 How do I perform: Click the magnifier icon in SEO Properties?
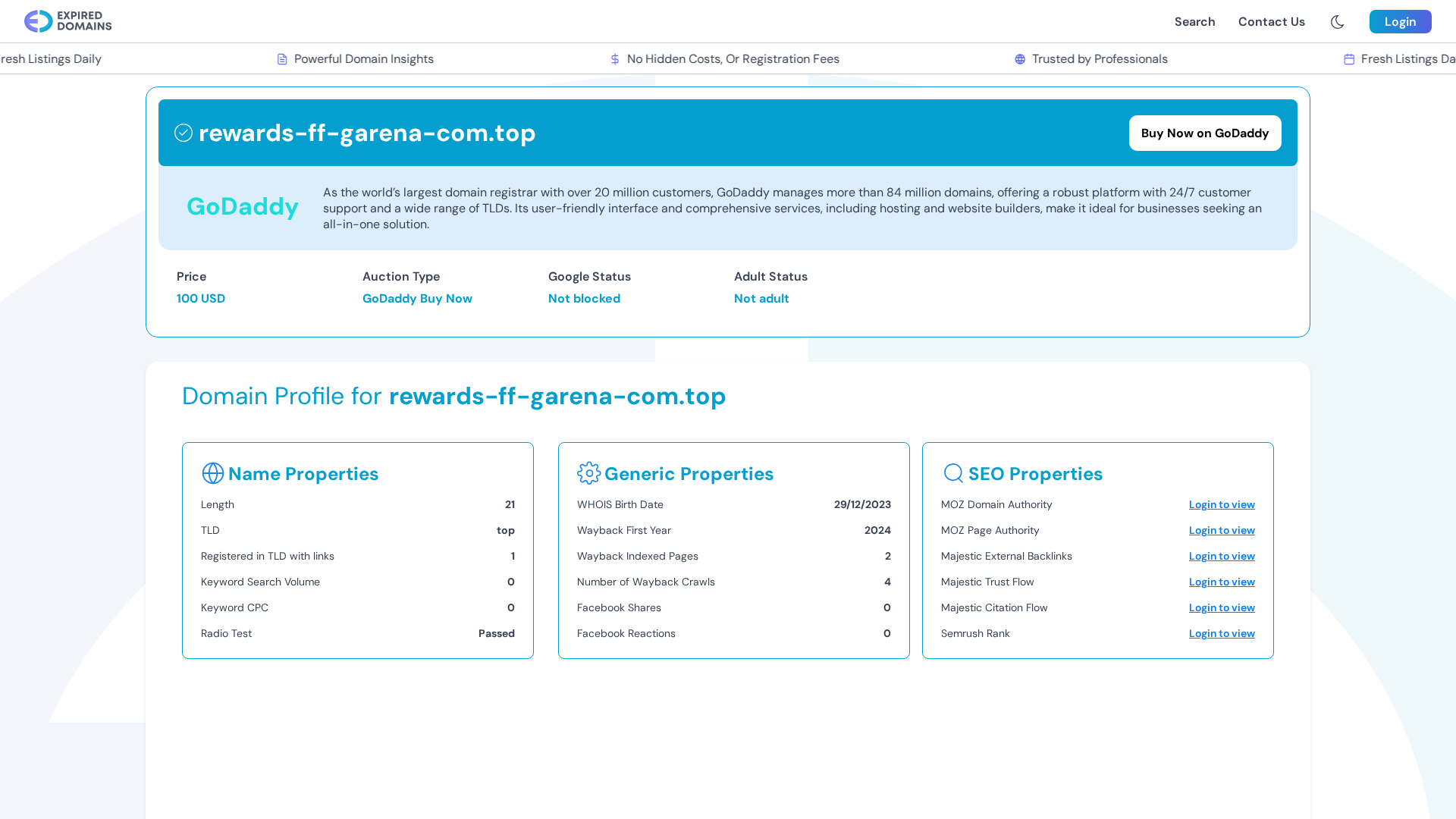coord(953,473)
